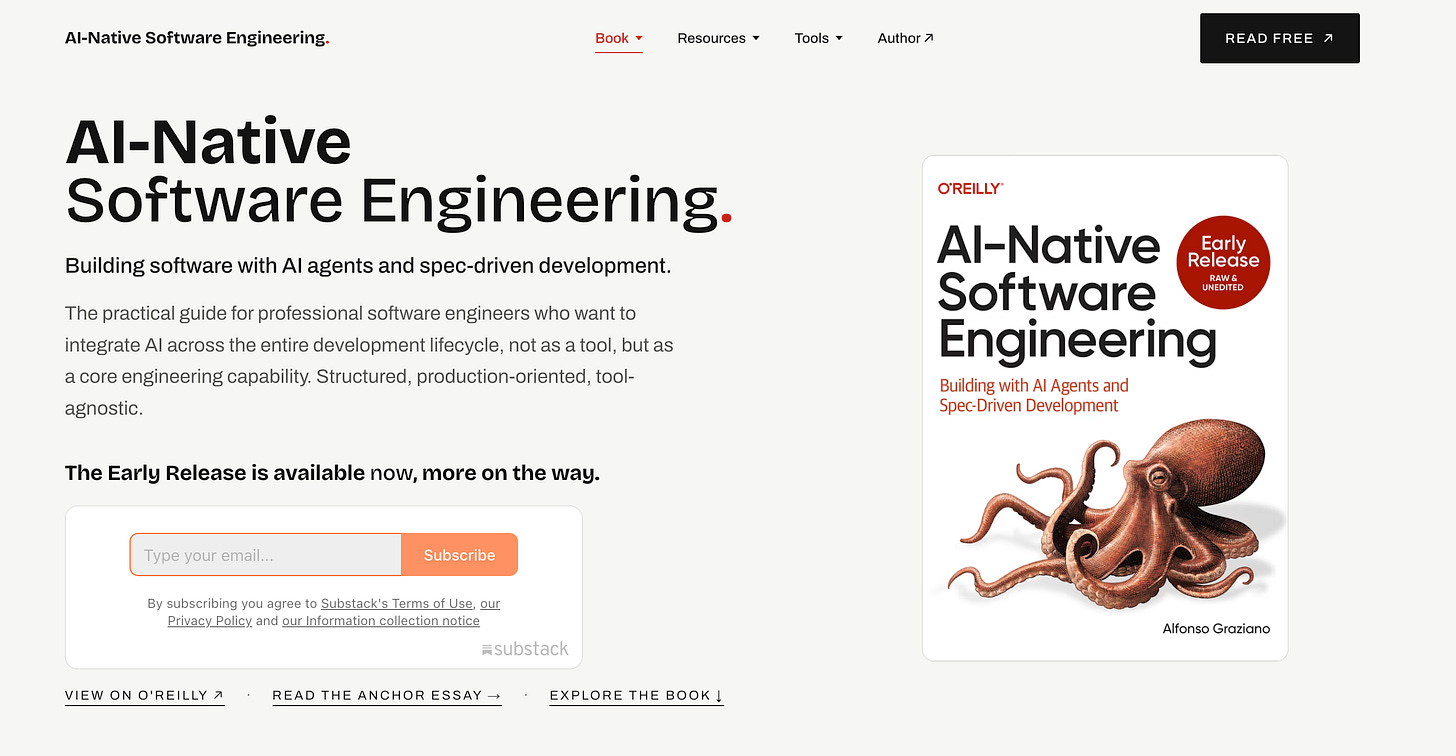This screenshot has height=756, width=1456.
Task: Open READ THE ANCHOR ESSAY link
Action: (387, 695)
